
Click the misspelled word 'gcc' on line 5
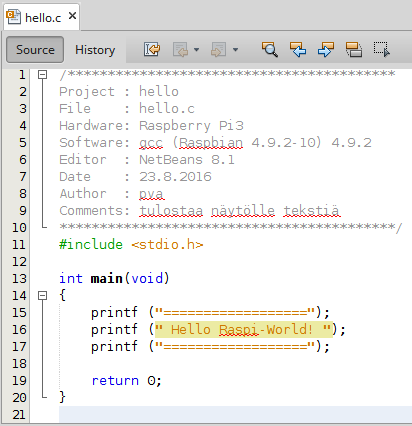151,143
